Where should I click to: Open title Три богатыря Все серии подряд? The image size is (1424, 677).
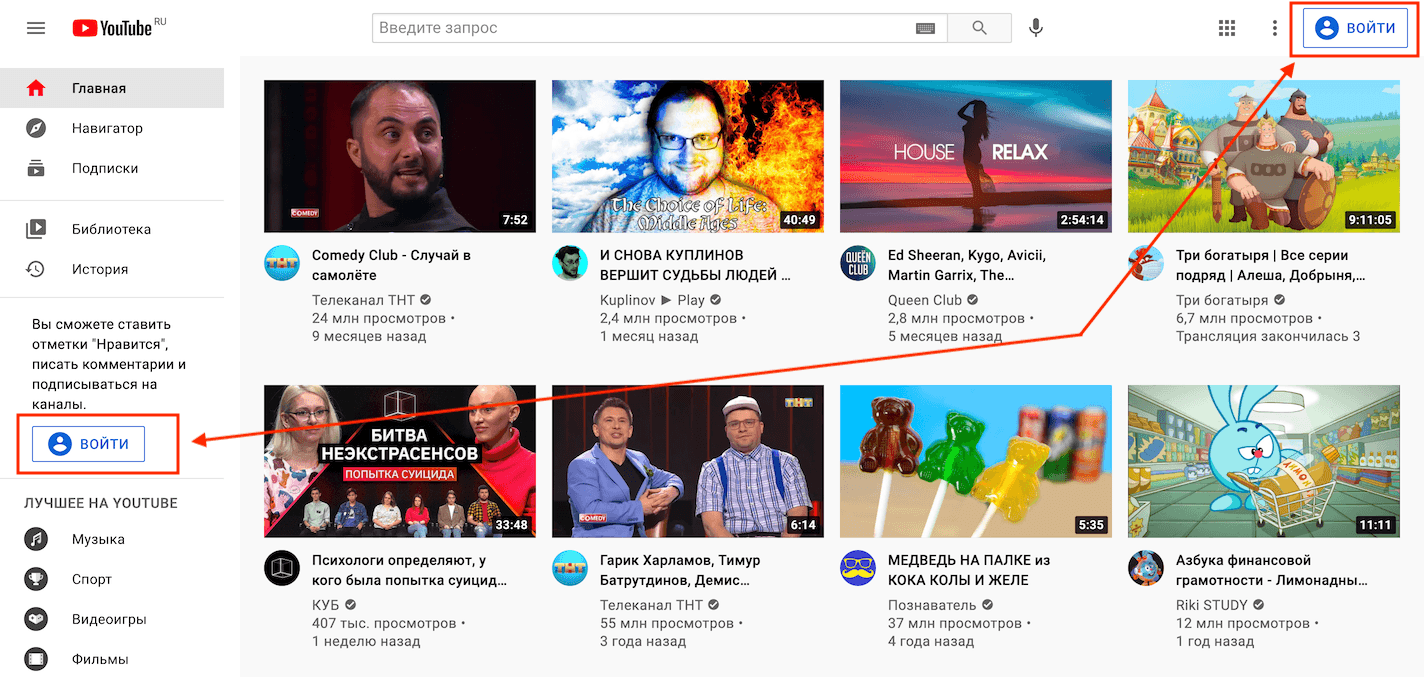pyautogui.click(x=1271, y=265)
